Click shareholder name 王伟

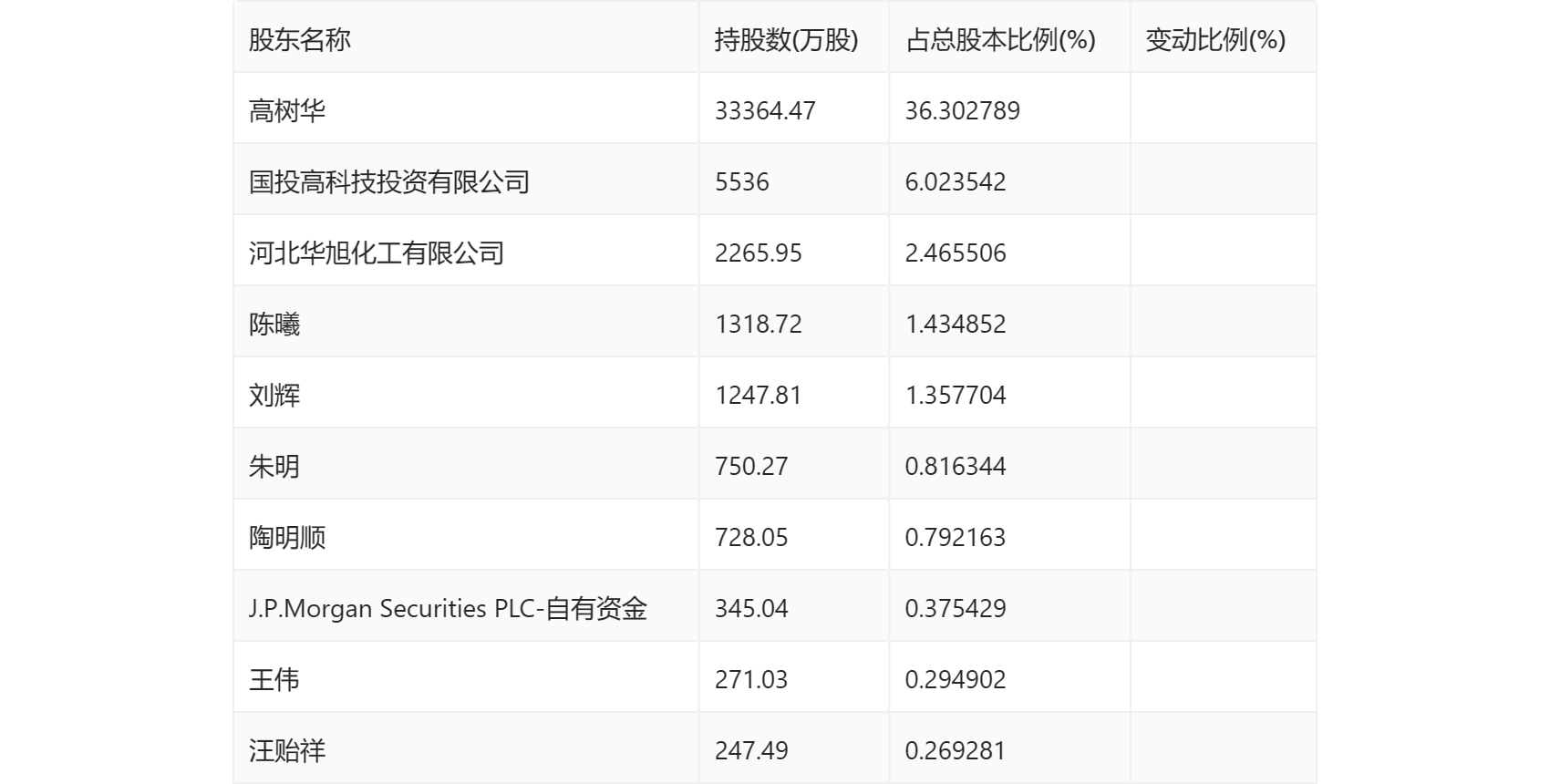click(274, 679)
